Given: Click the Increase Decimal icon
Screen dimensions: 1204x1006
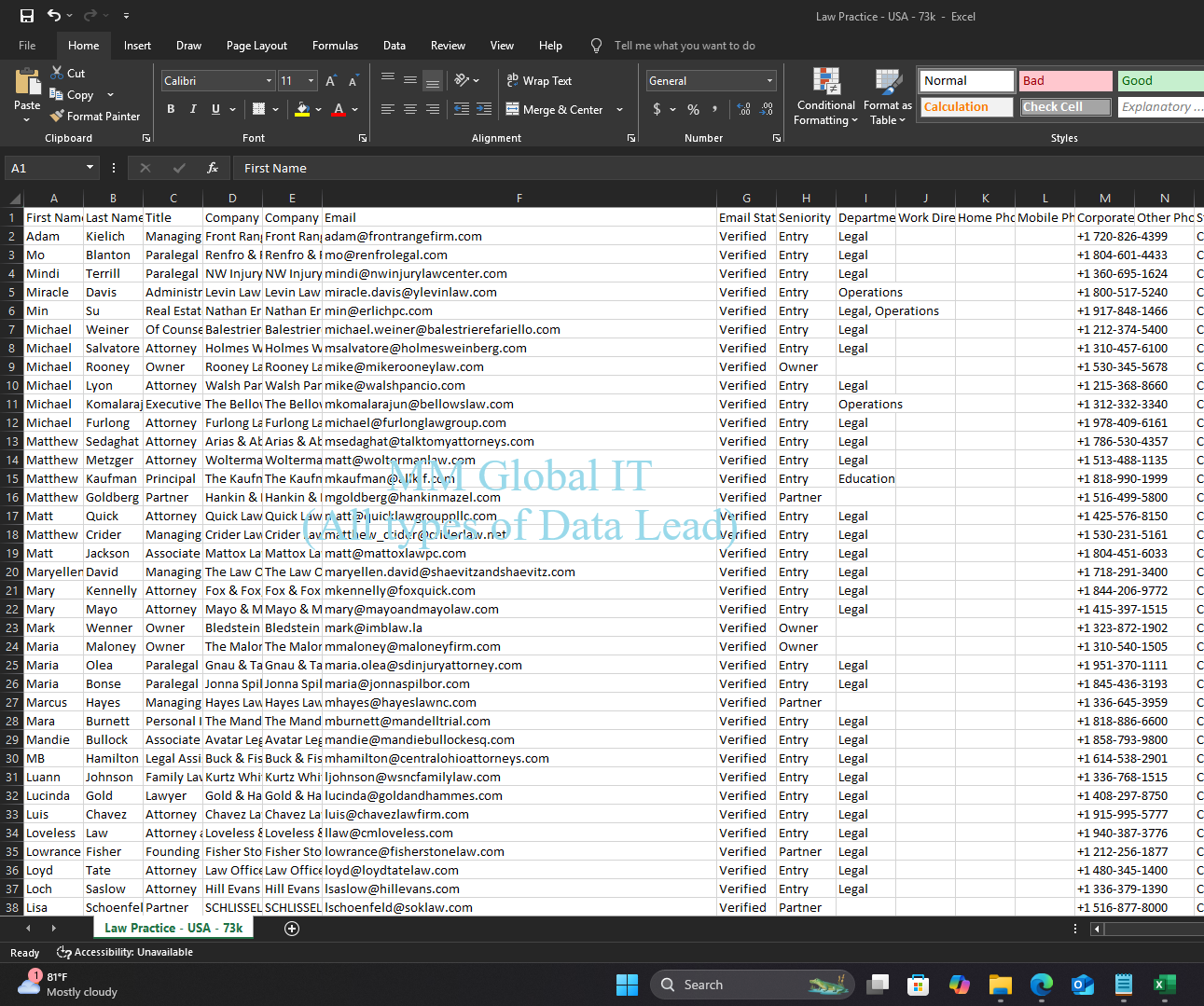Looking at the screenshot, I should click(744, 109).
